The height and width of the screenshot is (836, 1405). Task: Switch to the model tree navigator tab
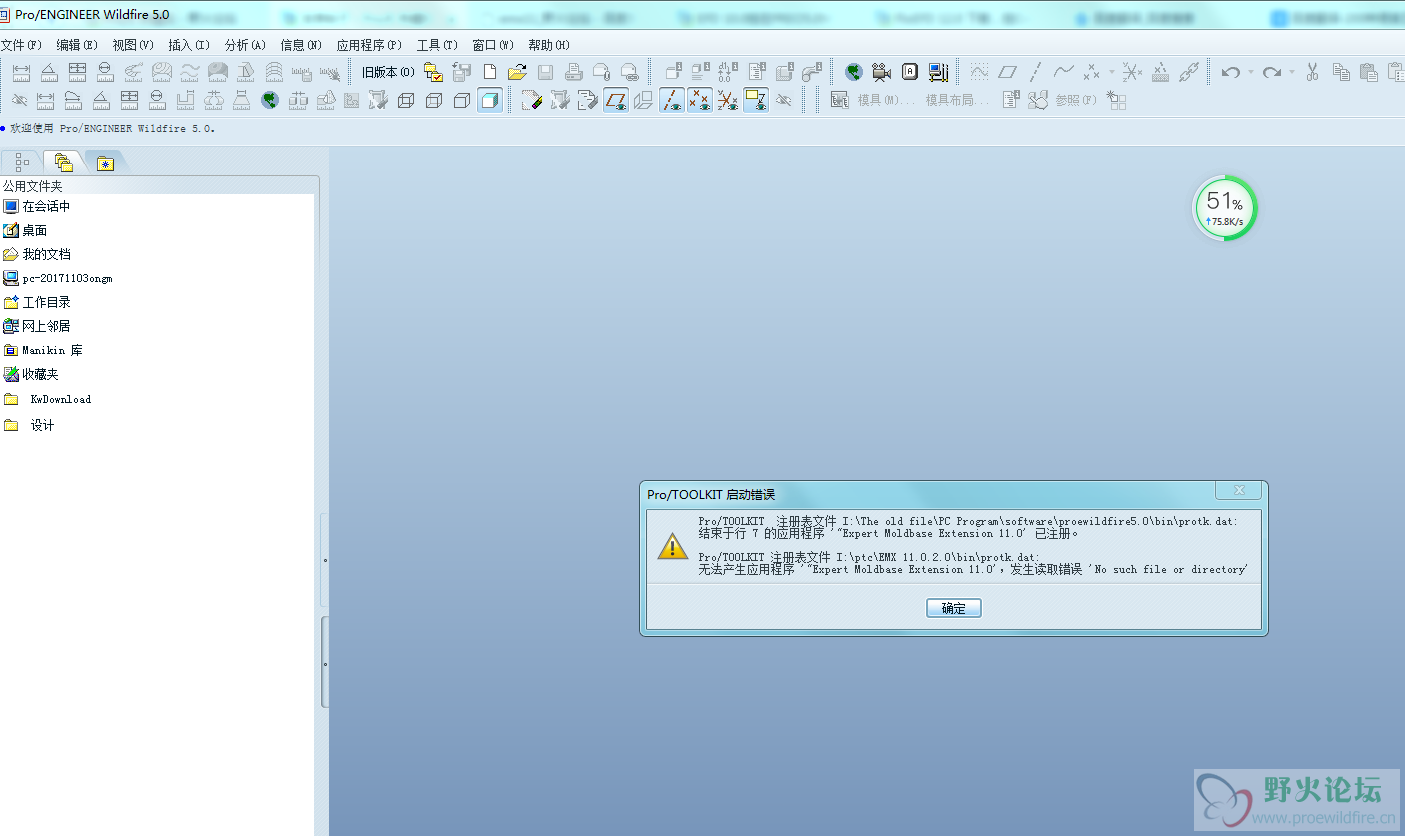21,162
